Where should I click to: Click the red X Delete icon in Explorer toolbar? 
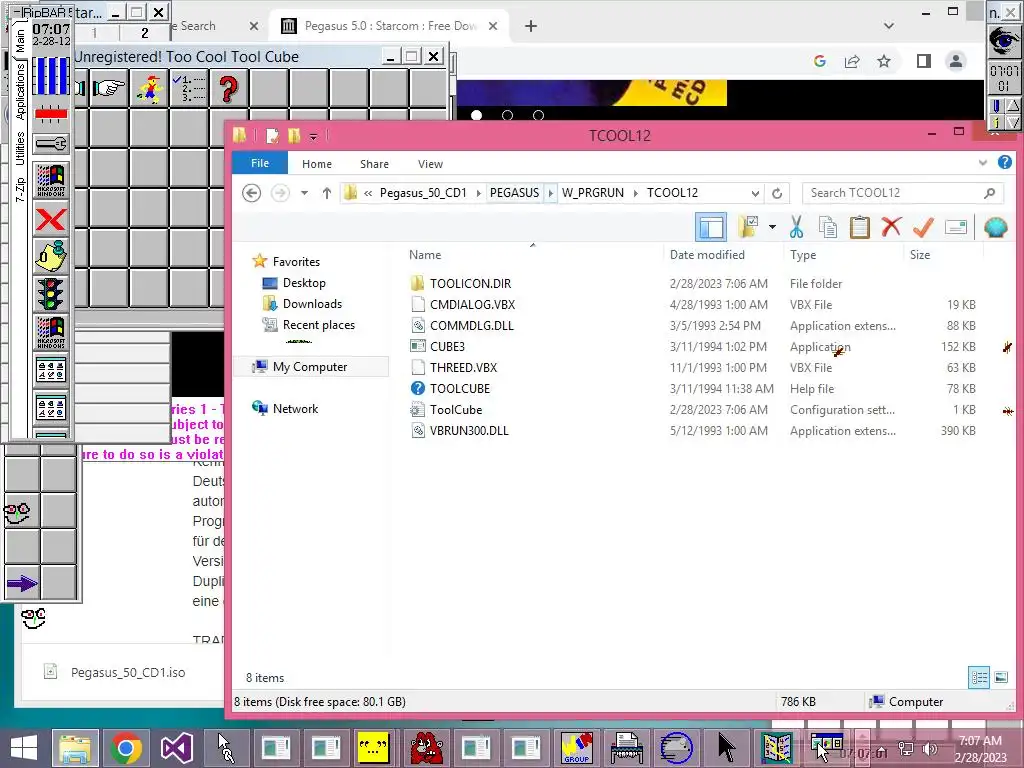pyautogui.click(x=891, y=227)
